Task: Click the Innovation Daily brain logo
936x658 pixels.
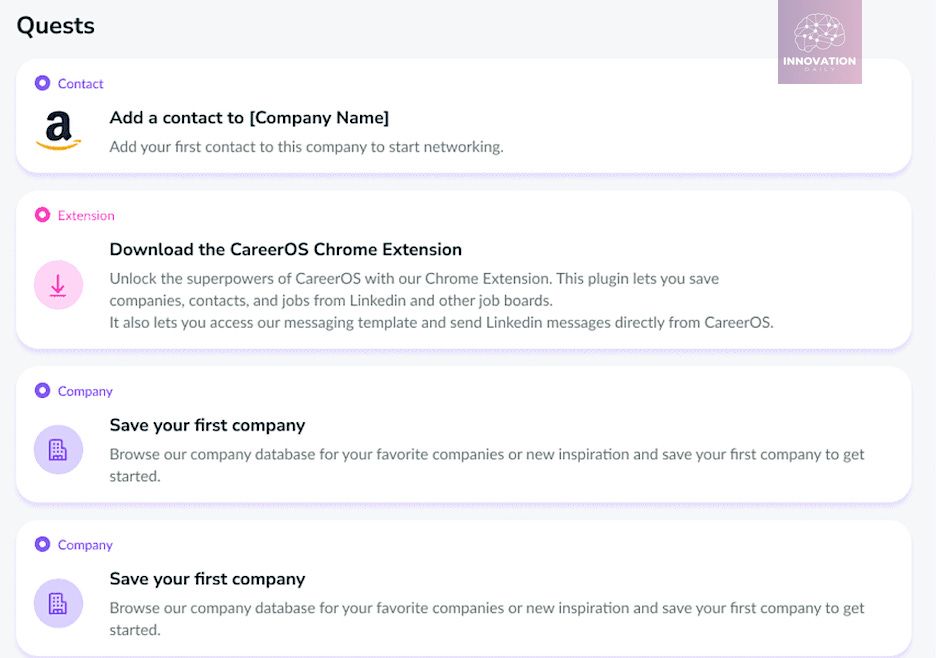Action: tap(819, 41)
